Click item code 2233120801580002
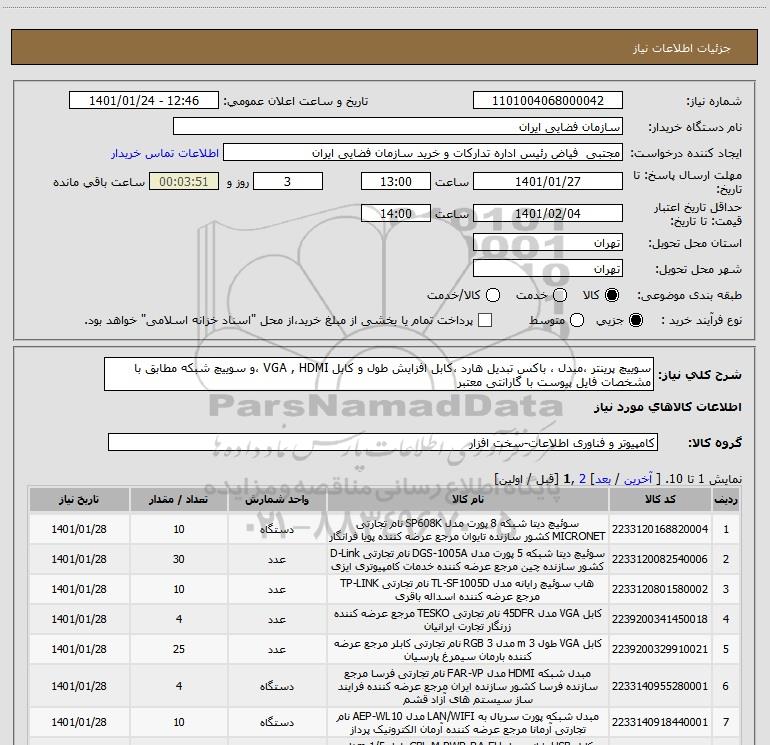 (660, 589)
